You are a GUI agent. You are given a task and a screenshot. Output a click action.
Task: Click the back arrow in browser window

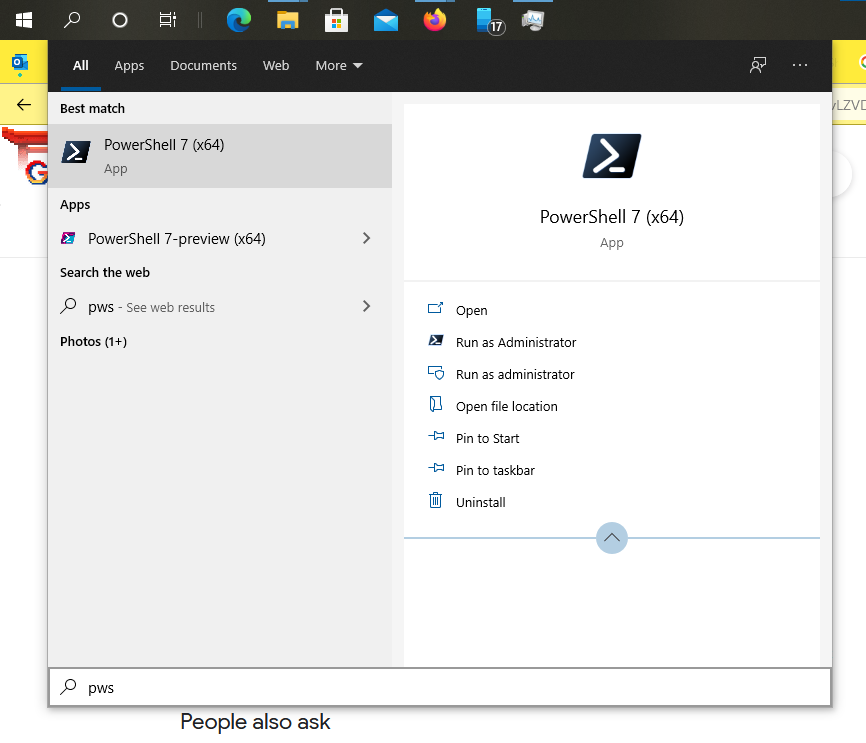pos(23,104)
